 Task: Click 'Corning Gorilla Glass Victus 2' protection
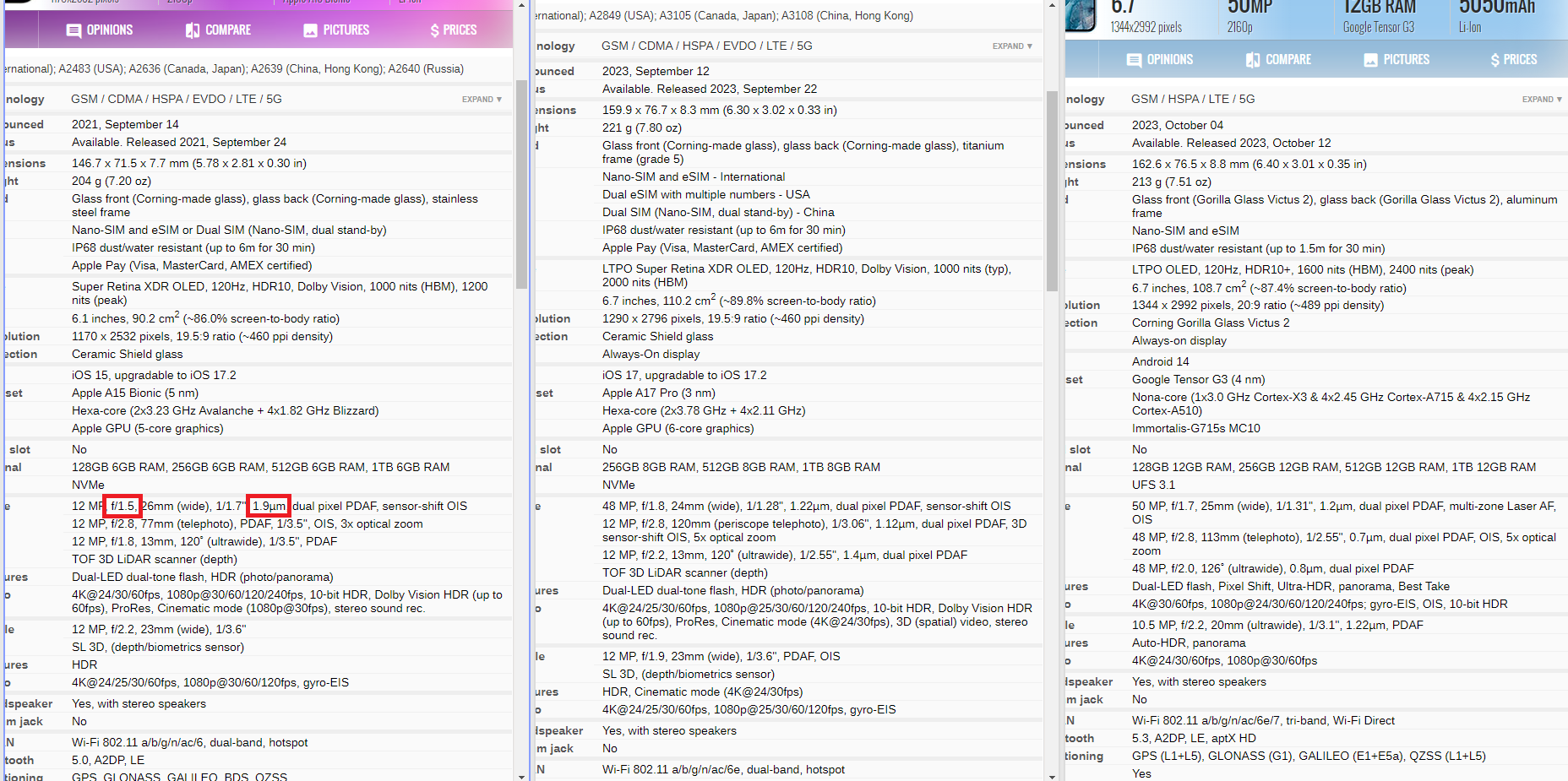(x=1211, y=323)
